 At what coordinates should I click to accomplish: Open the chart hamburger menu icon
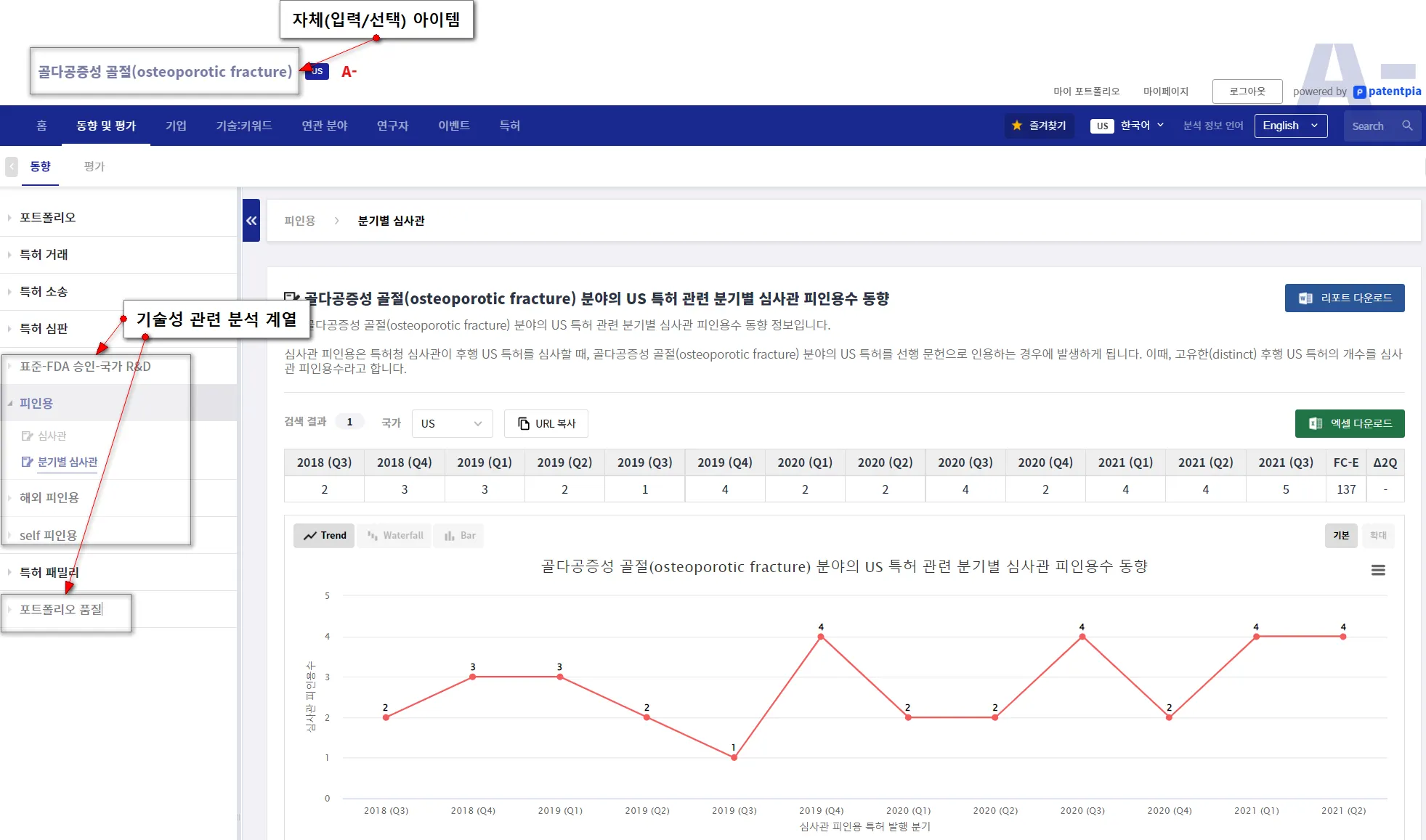[1377, 571]
